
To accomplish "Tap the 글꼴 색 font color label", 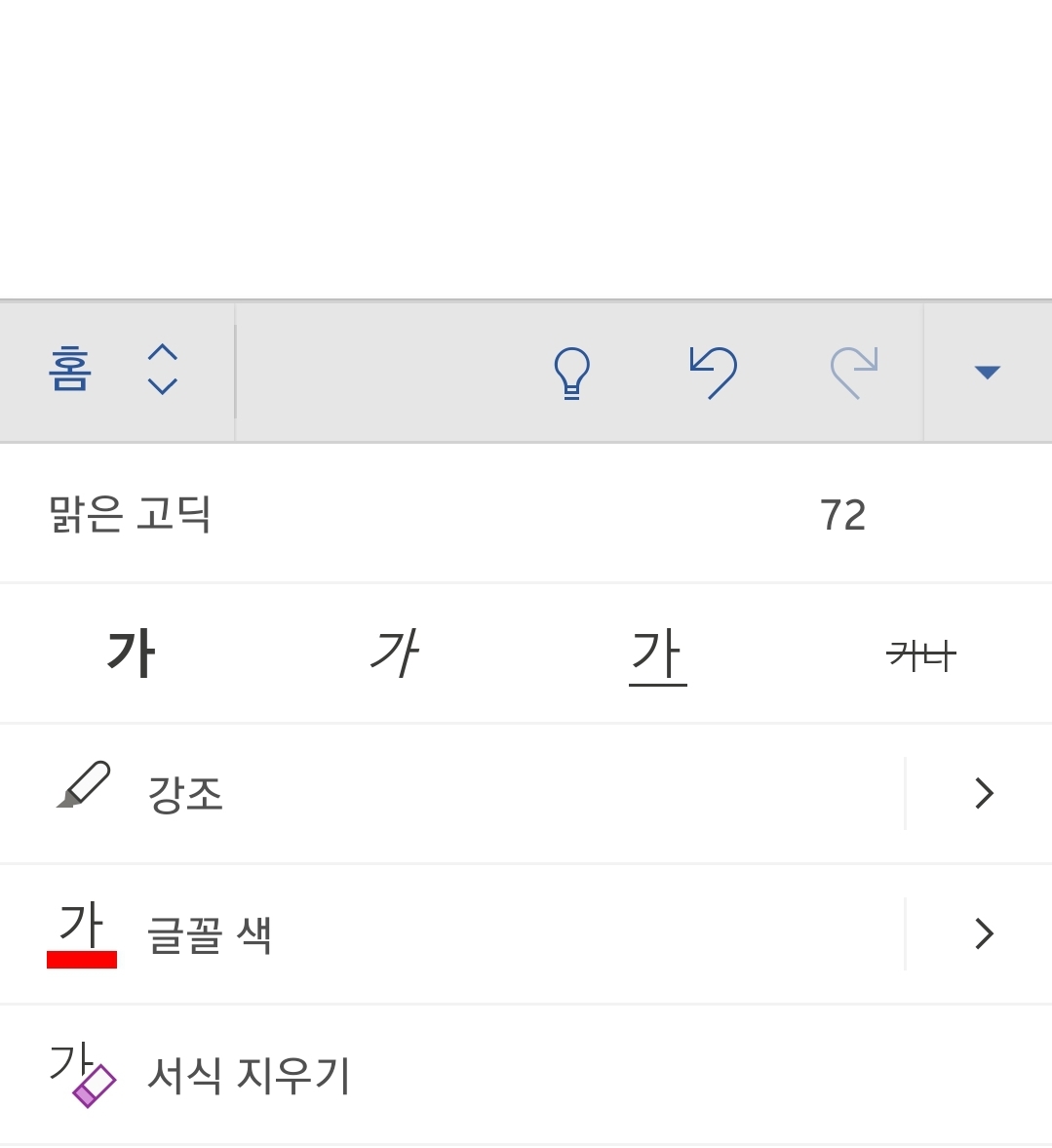I will 209,934.
